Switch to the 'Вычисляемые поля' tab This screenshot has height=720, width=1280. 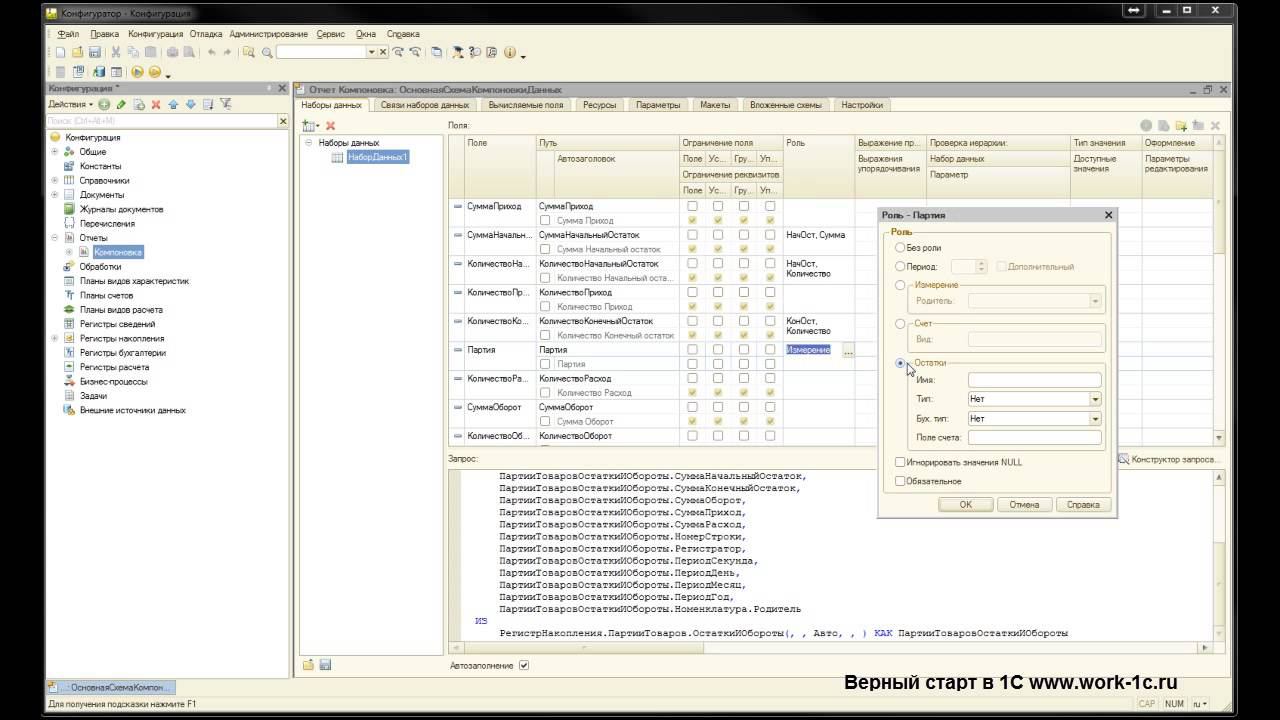pyautogui.click(x=525, y=105)
